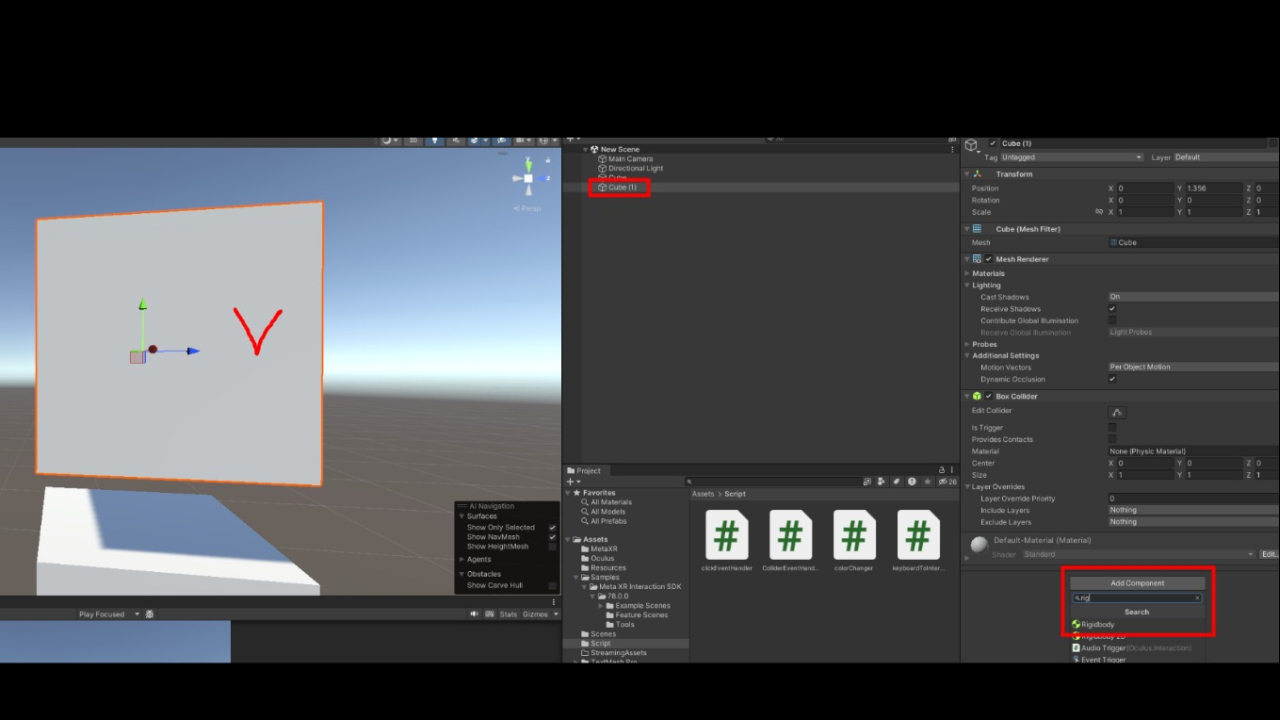1280x720 pixels.
Task: Toggle Show NavMesh checkbox
Action: pos(552,537)
